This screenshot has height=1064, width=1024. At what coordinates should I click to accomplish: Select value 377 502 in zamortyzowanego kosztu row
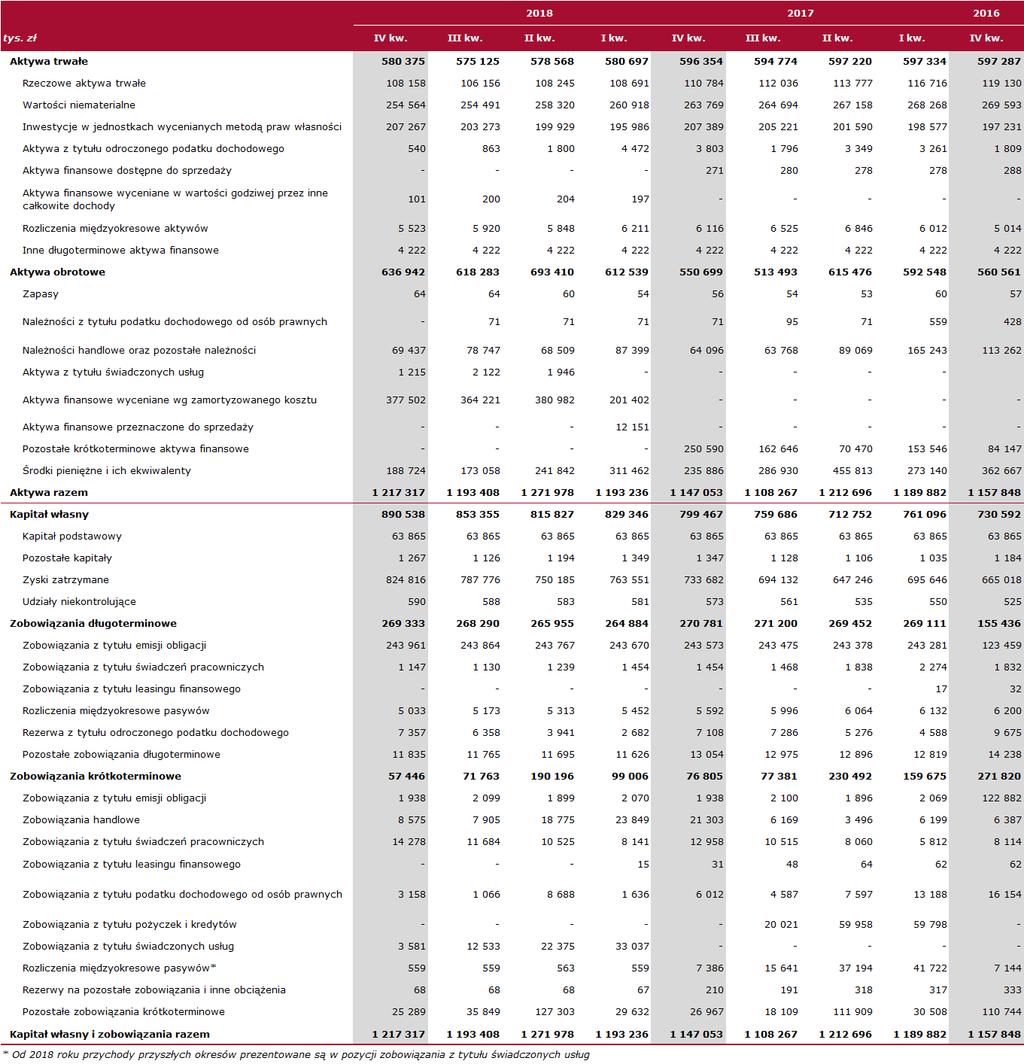(406, 400)
